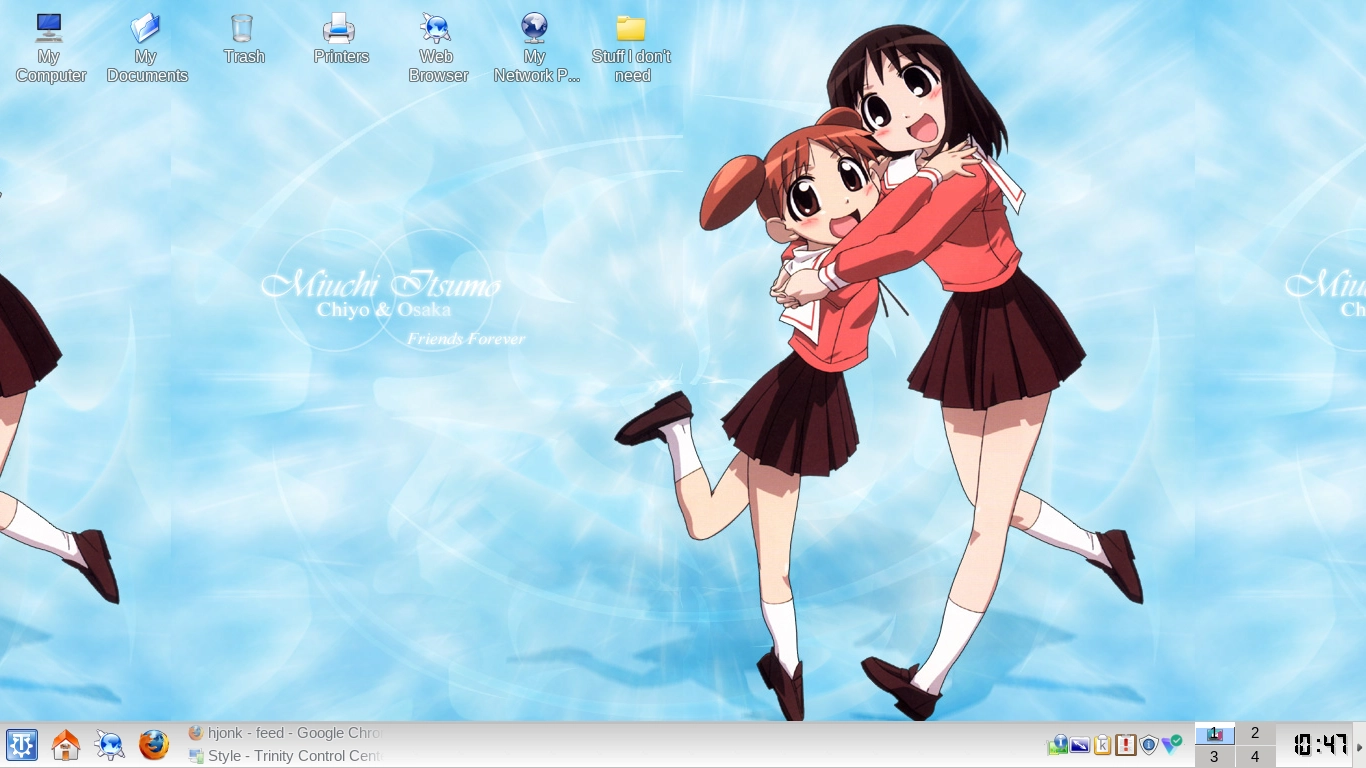The width and height of the screenshot is (1366, 768).
Task: Open the Trinity start menu button
Action: 21,745
